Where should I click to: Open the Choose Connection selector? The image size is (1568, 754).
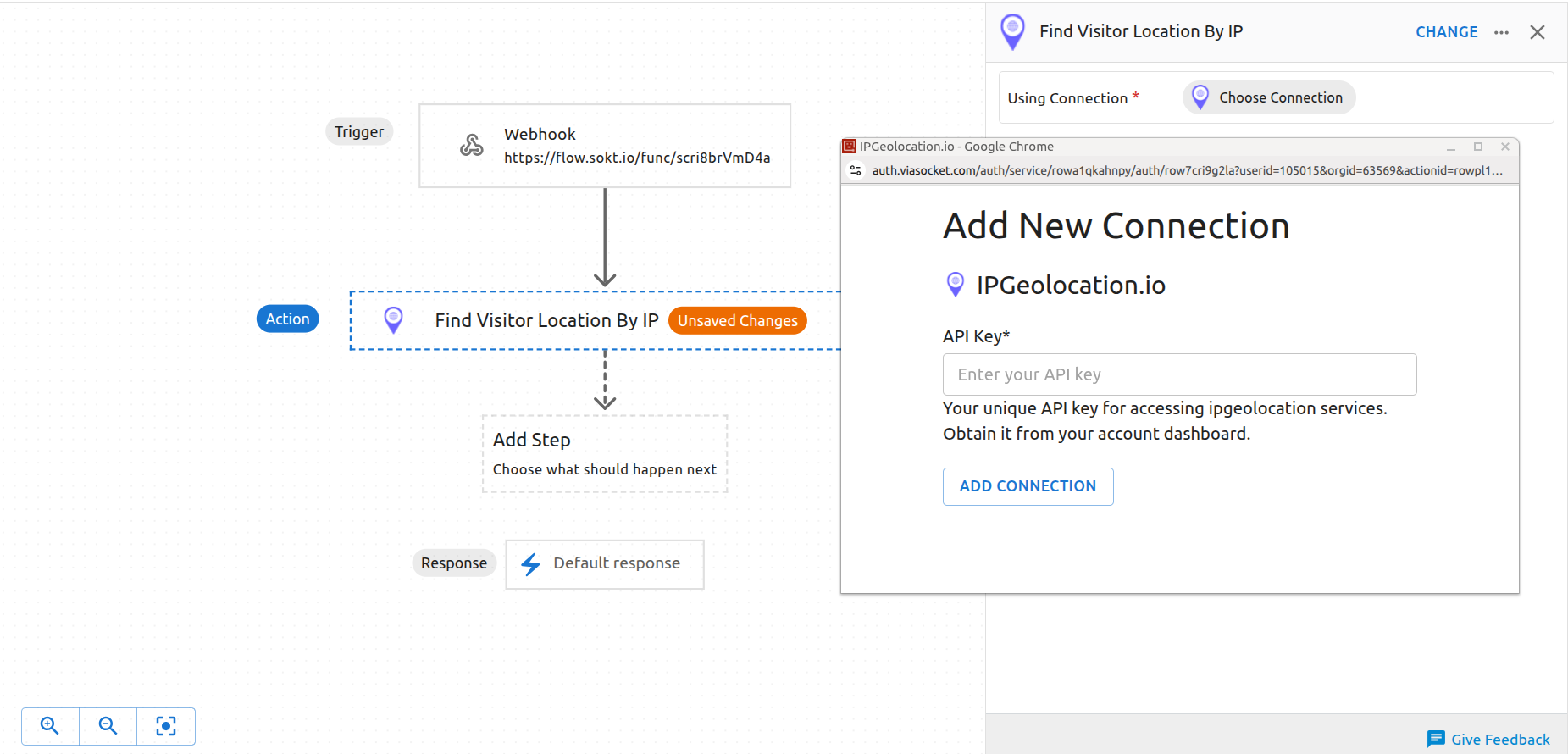[1269, 97]
